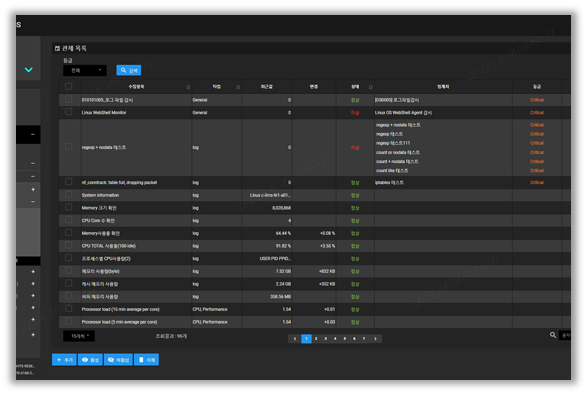Viewport: 587px width, 395px height.
Task: Click the magnifier icon beside bottom-right filter field
Action: pos(553,335)
